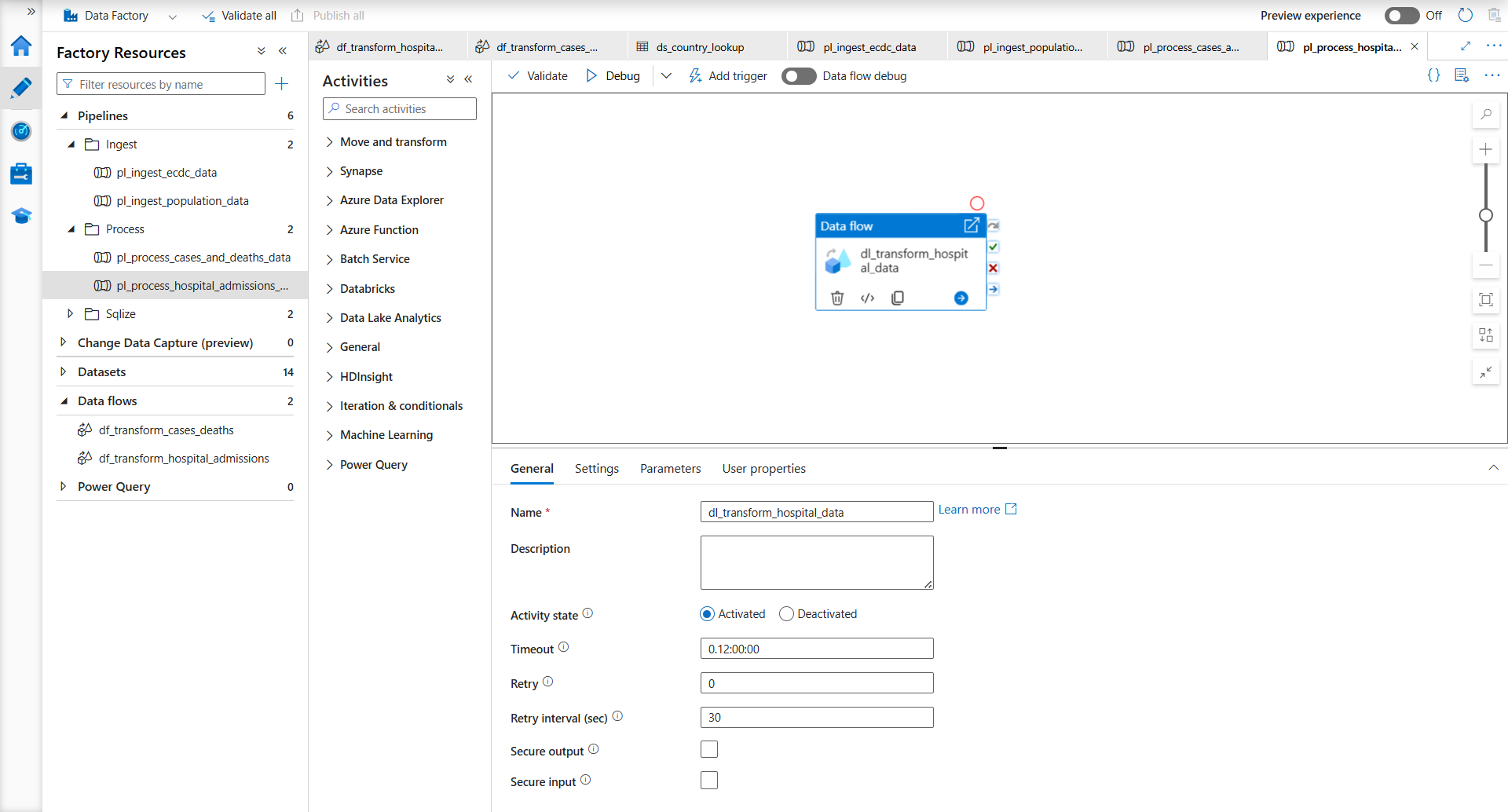Click the Retry interval input field
Screen dimensions: 1508x812
click(x=817, y=718)
